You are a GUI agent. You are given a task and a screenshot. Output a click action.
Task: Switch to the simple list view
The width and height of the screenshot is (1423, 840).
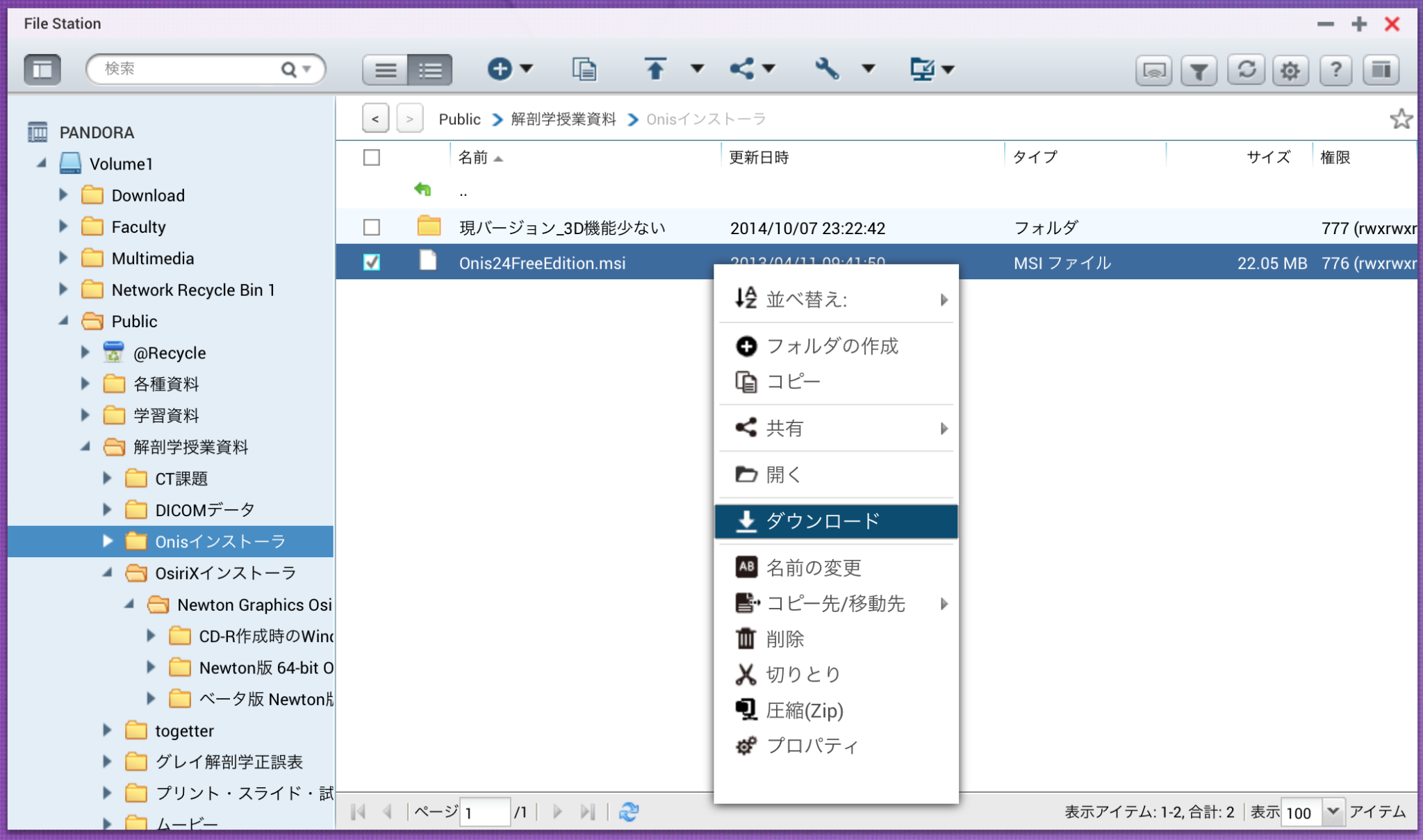[386, 69]
